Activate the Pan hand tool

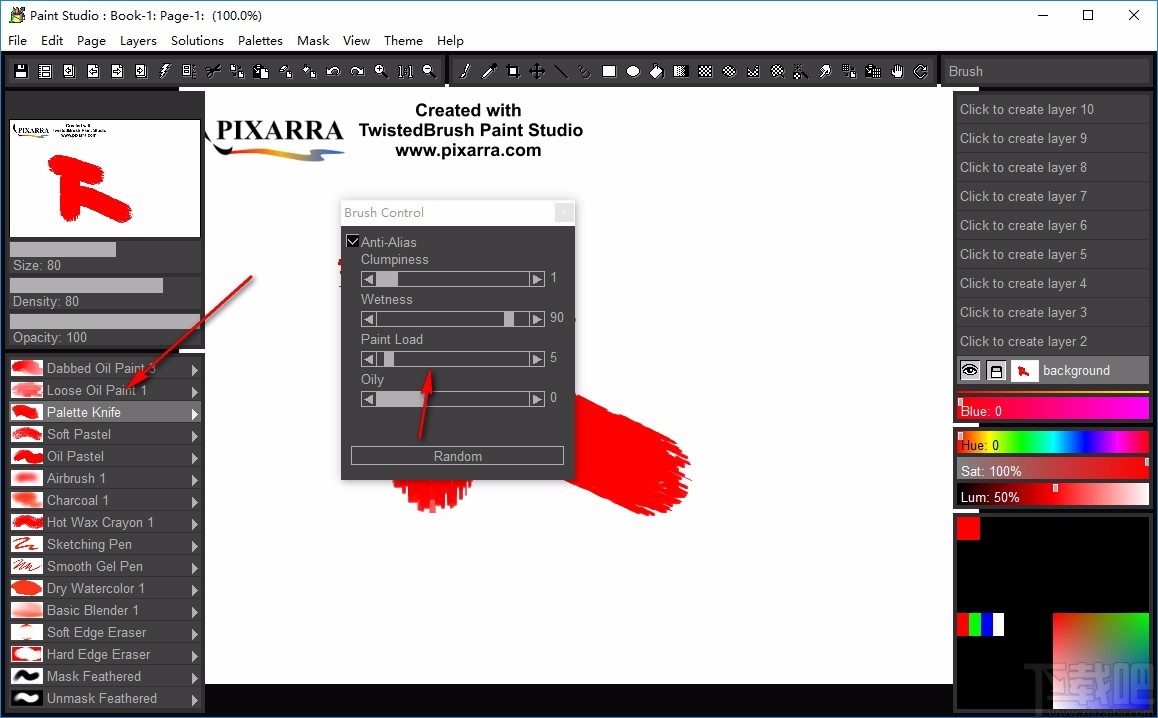897,71
